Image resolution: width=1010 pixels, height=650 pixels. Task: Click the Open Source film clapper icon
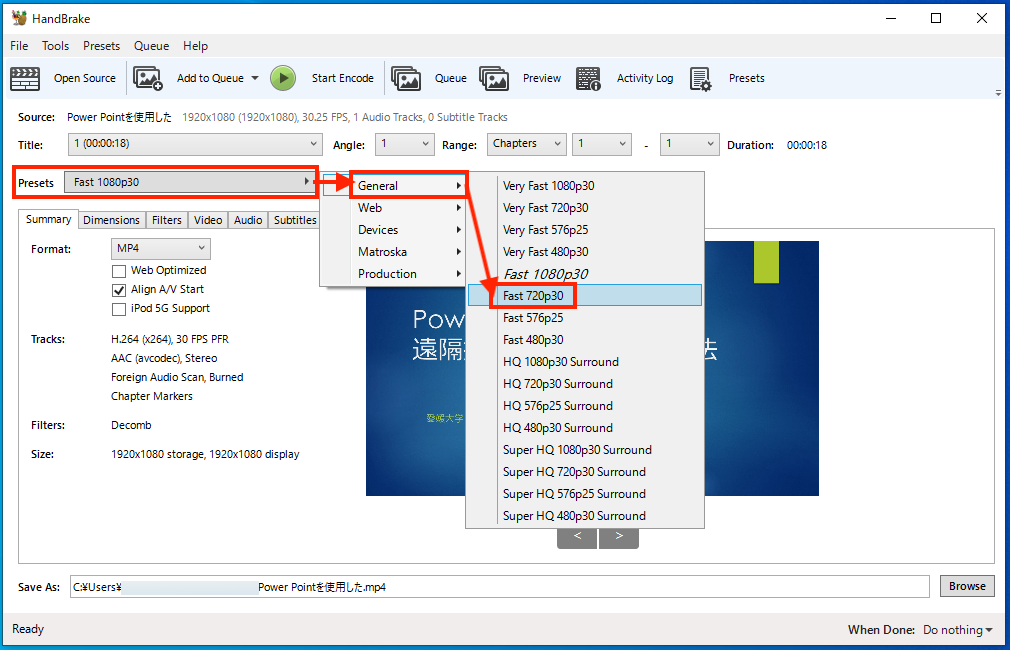[25, 79]
